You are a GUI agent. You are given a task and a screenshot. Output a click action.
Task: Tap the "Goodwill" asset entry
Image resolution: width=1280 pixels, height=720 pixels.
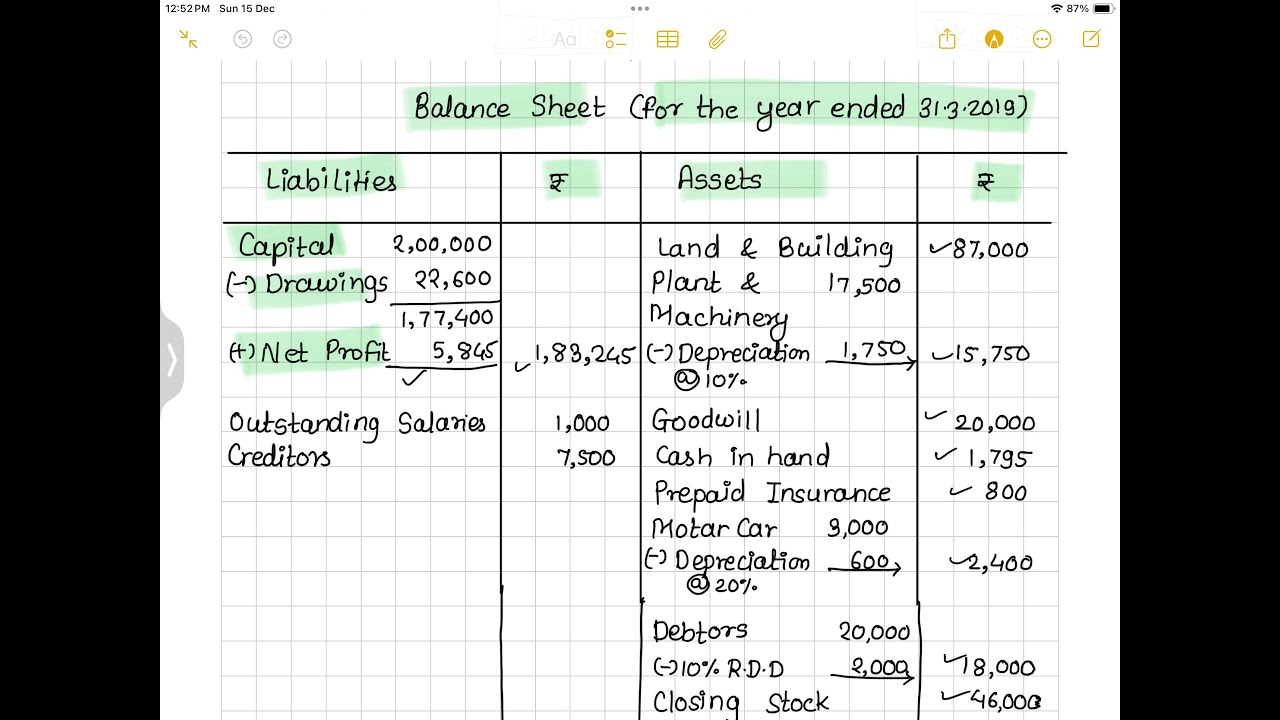pos(707,421)
